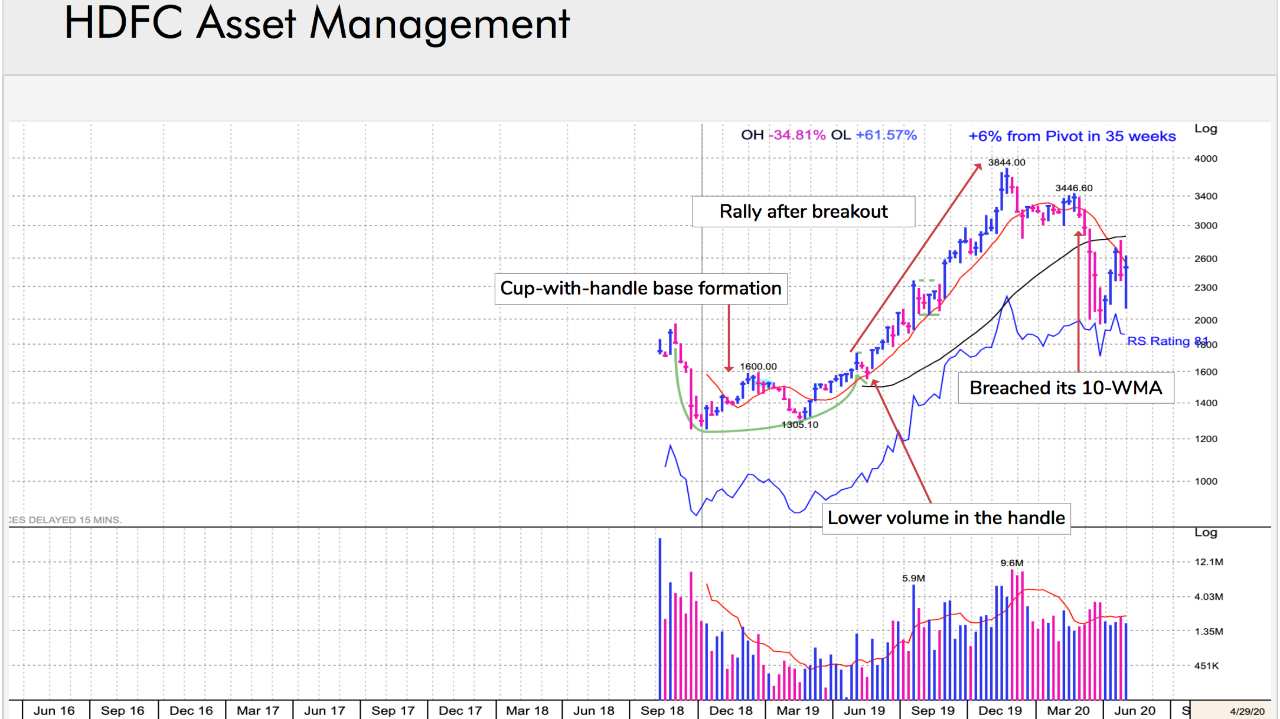Click the 'Mar 17' date on the time axis
The width and height of the screenshot is (1280, 719).
(258, 711)
